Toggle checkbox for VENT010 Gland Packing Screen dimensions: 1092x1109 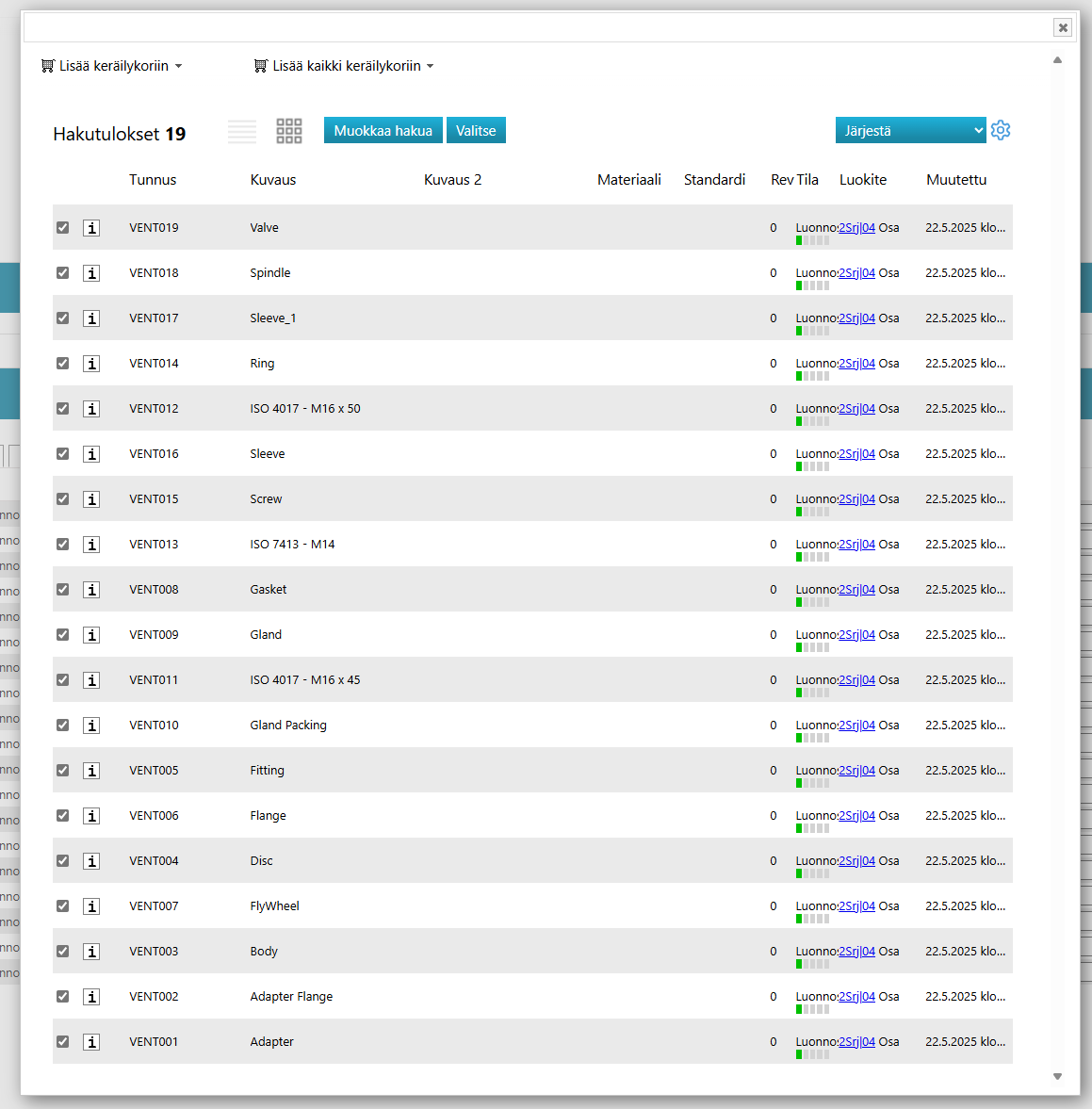coord(63,726)
